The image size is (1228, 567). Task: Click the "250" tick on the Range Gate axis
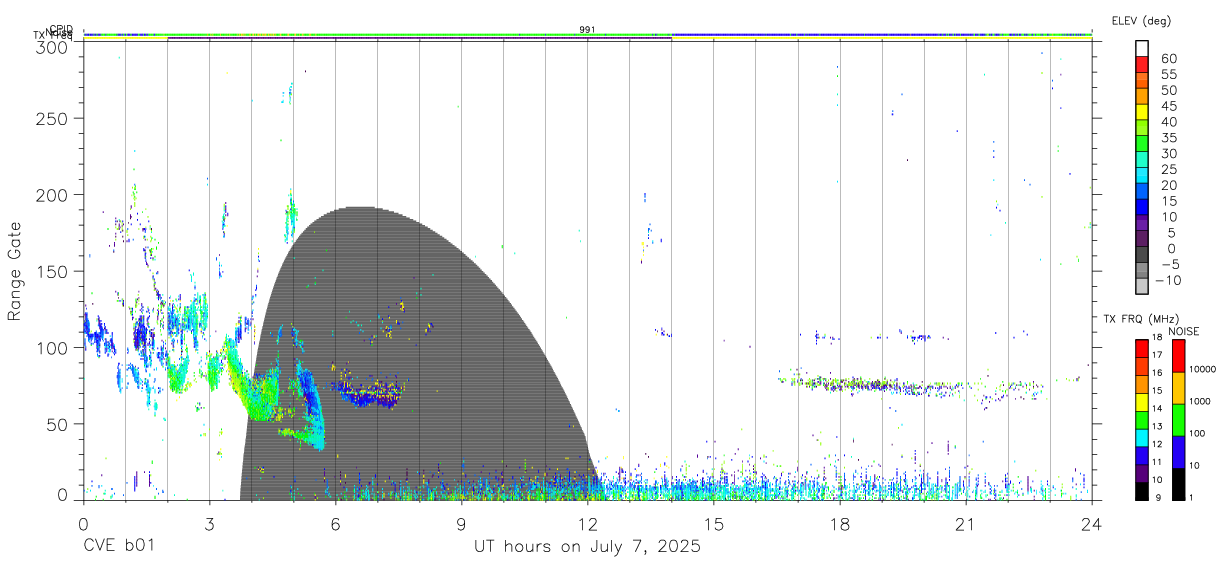[x=50, y=118]
